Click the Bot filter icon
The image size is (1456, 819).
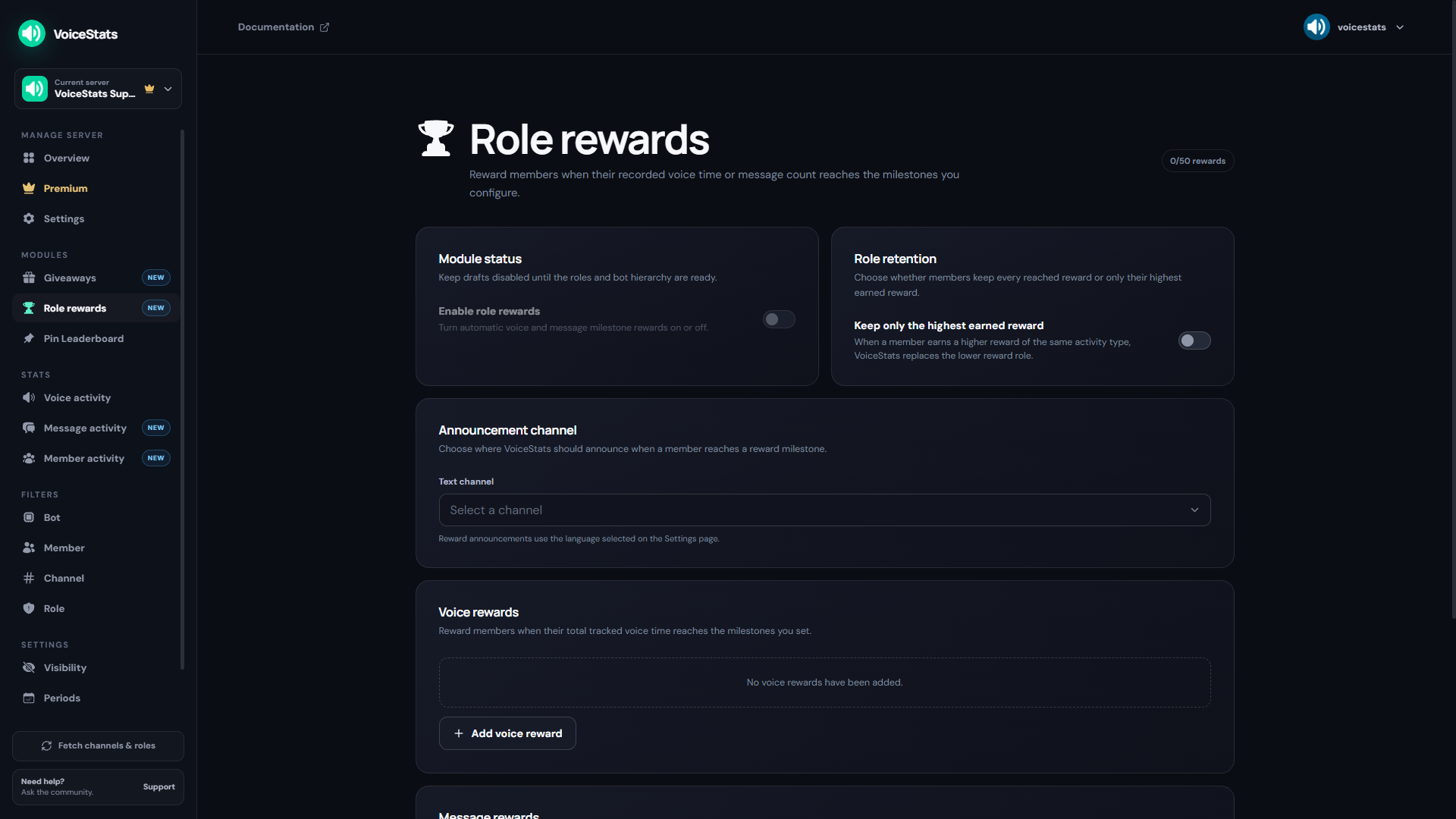[29, 517]
